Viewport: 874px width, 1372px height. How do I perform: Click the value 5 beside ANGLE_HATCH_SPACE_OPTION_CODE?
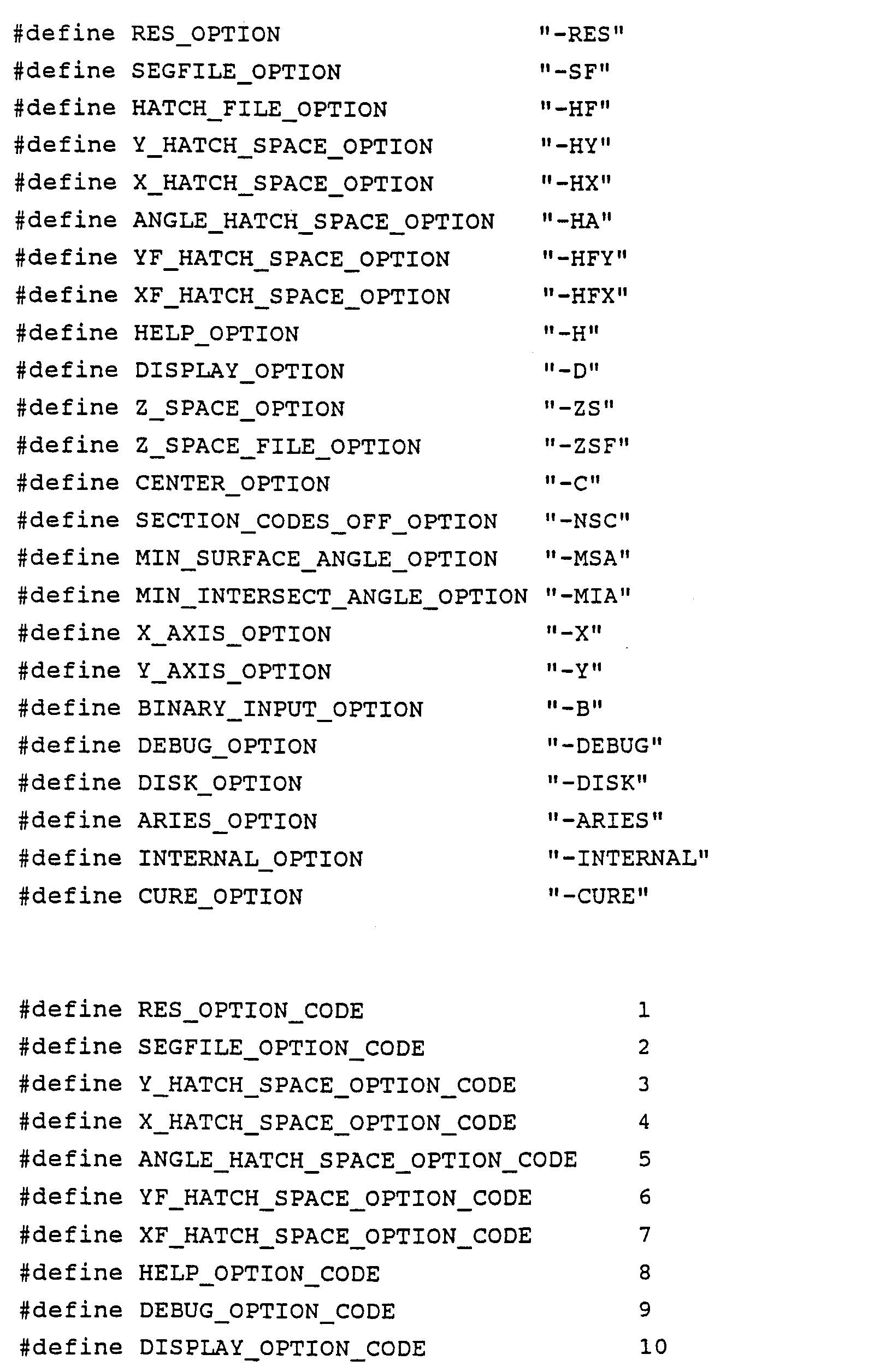pos(645,1160)
